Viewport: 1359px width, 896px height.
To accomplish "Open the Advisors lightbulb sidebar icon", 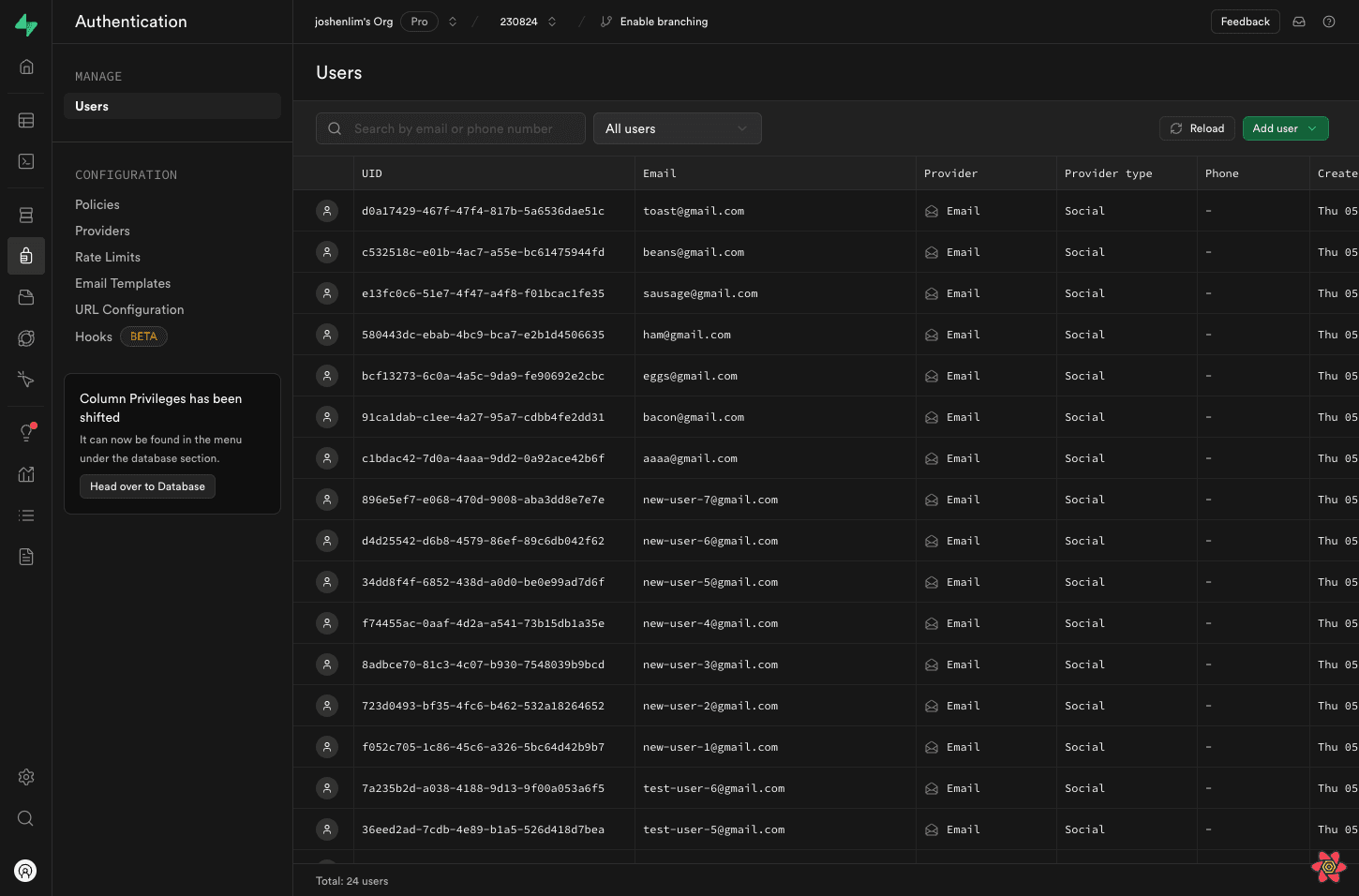I will (x=26, y=432).
